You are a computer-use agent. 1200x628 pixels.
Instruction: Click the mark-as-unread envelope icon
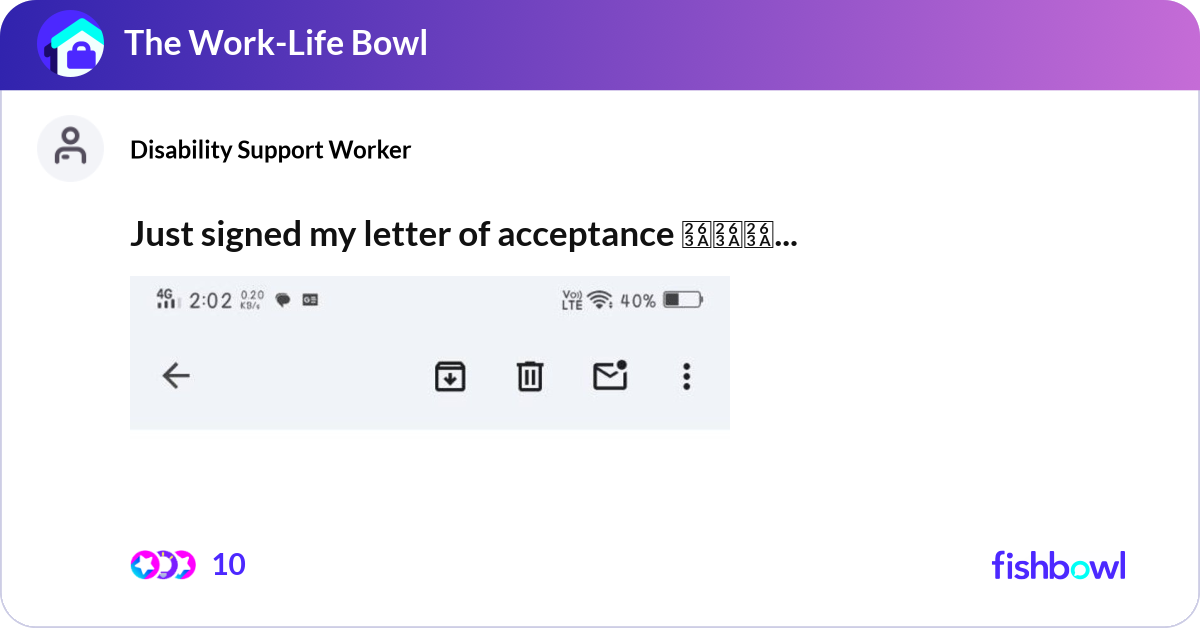tap(609, 375)
